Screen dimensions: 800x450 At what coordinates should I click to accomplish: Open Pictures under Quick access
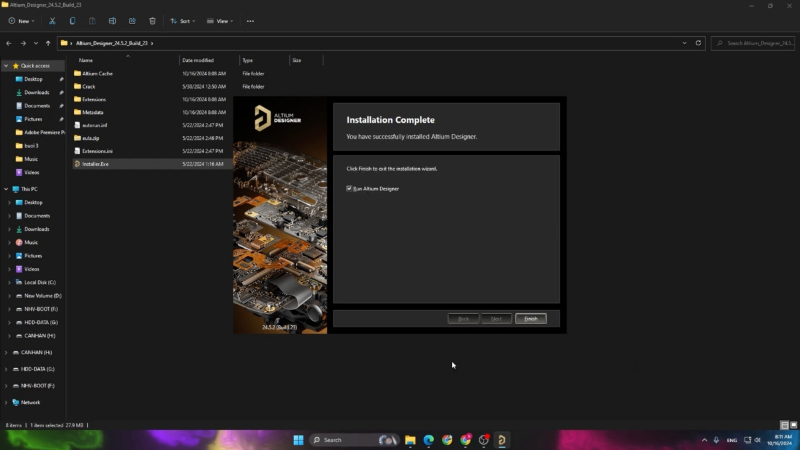coord(33,119)
